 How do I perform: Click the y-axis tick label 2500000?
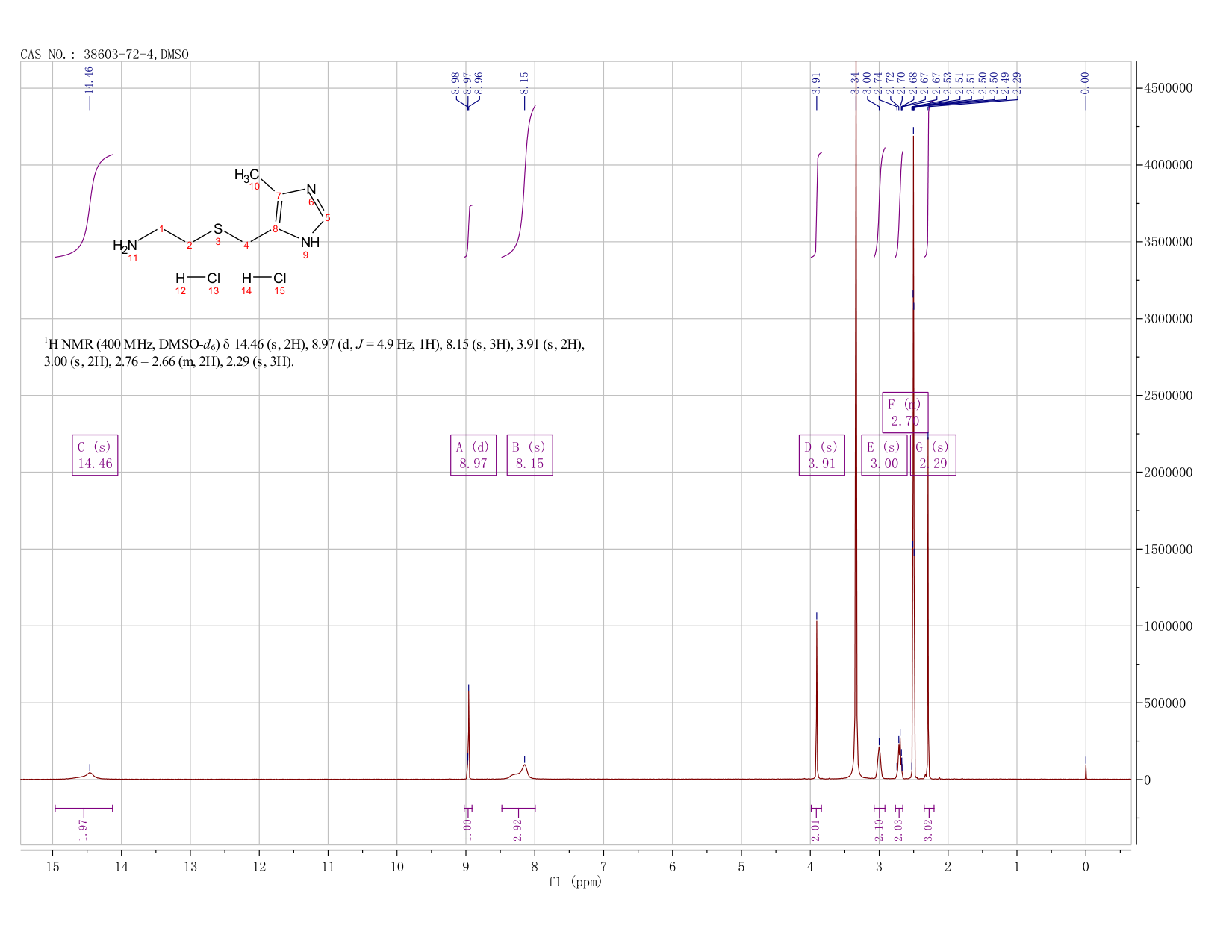coord(1167,396)
